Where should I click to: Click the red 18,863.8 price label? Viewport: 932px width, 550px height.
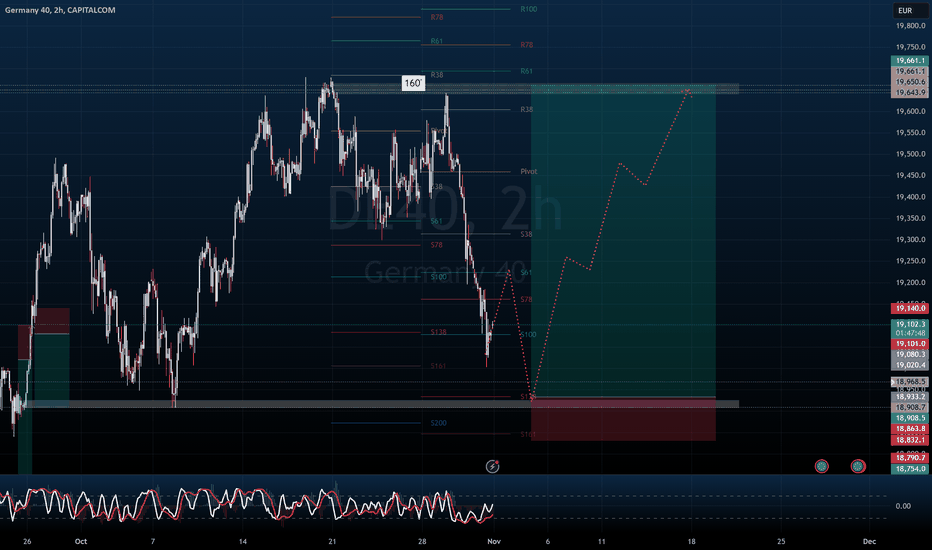[909, 429]
